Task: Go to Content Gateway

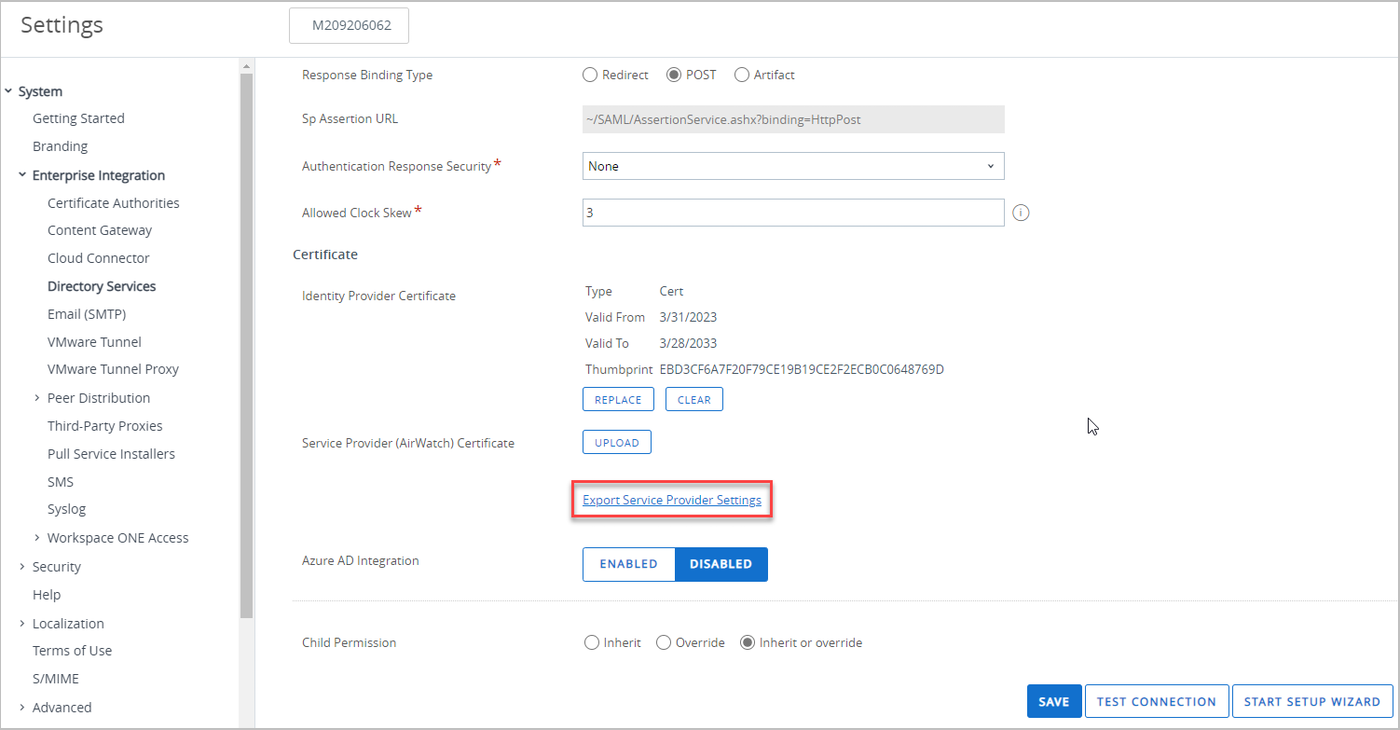Action: [x=100, y=230]
